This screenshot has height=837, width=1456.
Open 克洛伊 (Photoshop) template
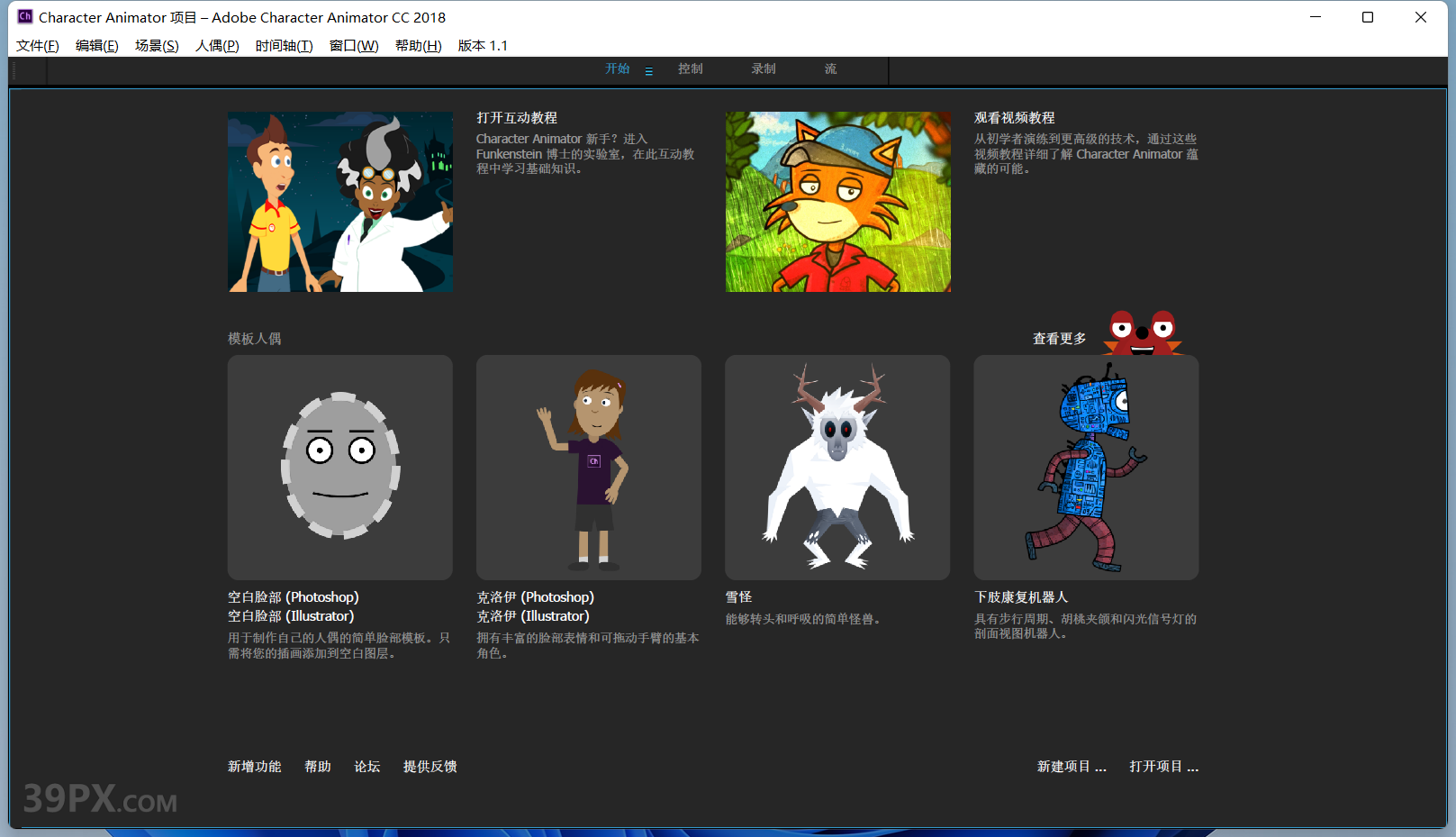(536, 597)
